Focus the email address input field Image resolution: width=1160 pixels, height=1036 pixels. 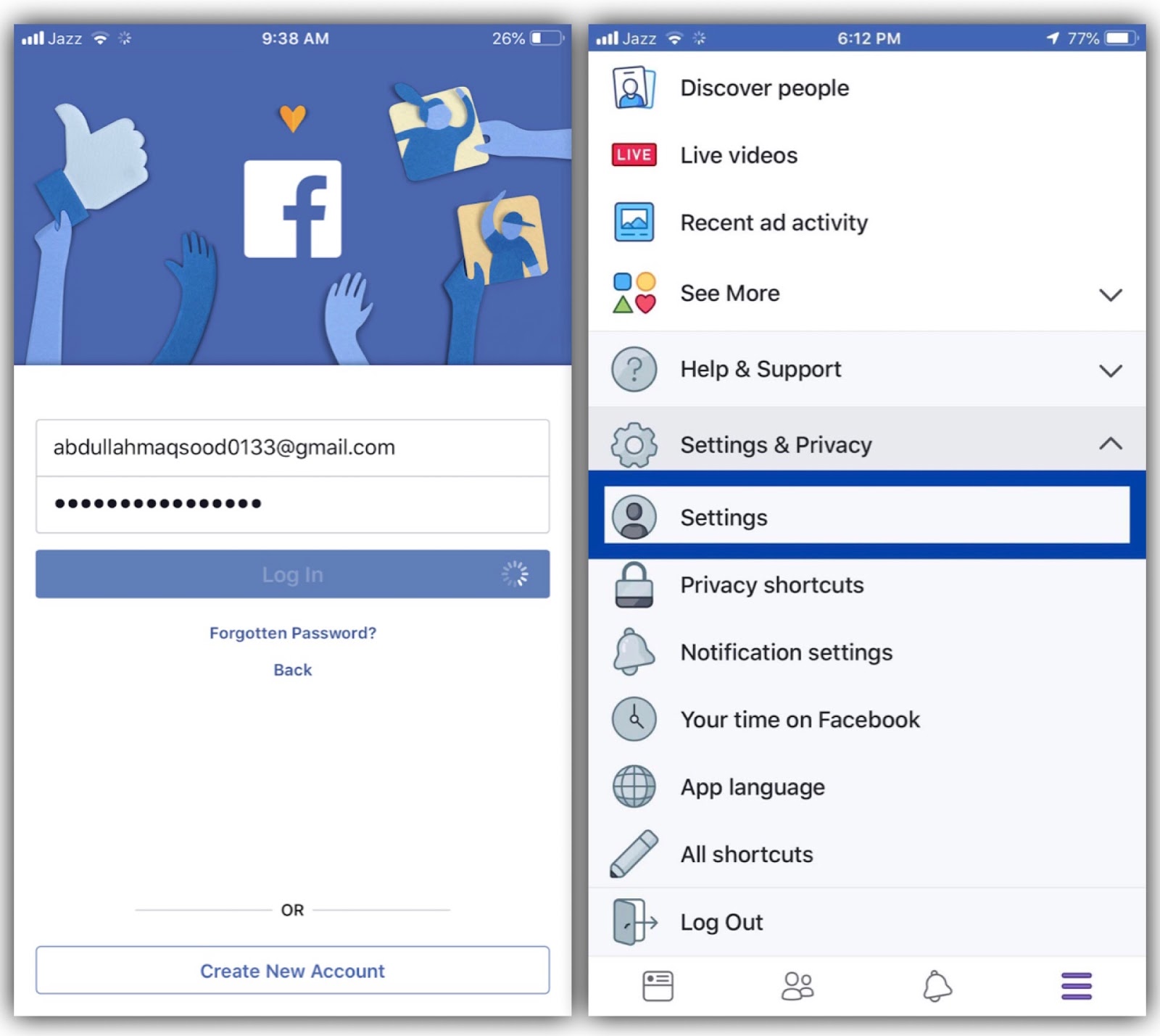tap(293, 447)
